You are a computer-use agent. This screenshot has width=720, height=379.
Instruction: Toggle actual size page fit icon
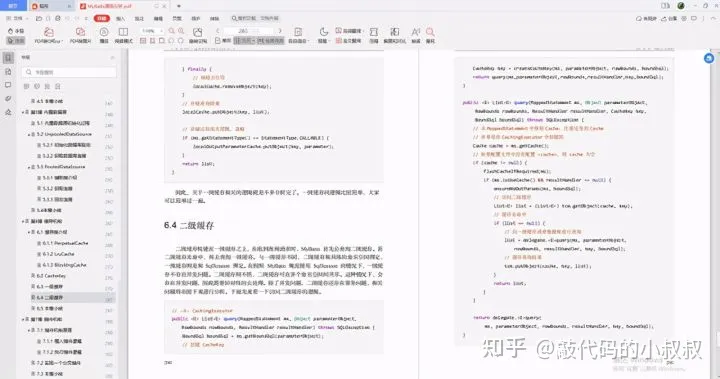[x=143, y=40]
